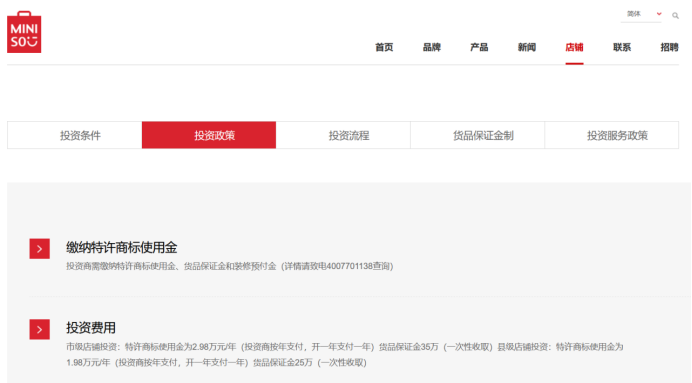The width and height of the screenshot is (692, 383).
Task: Go to 首页 in navigation
Action: [384, 47]
